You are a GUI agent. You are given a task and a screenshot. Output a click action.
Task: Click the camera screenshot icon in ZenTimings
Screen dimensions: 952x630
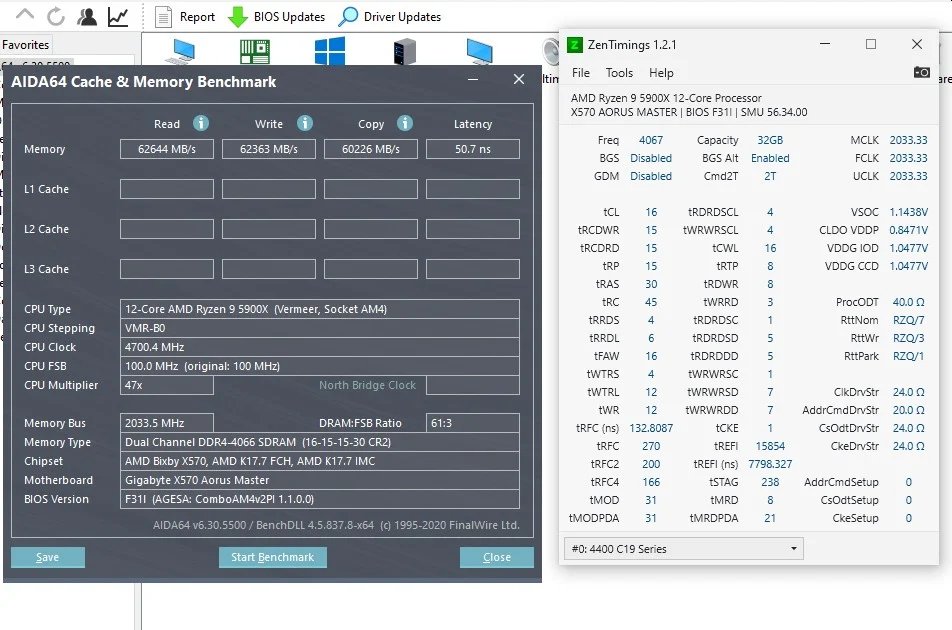[x=922, y=72]
